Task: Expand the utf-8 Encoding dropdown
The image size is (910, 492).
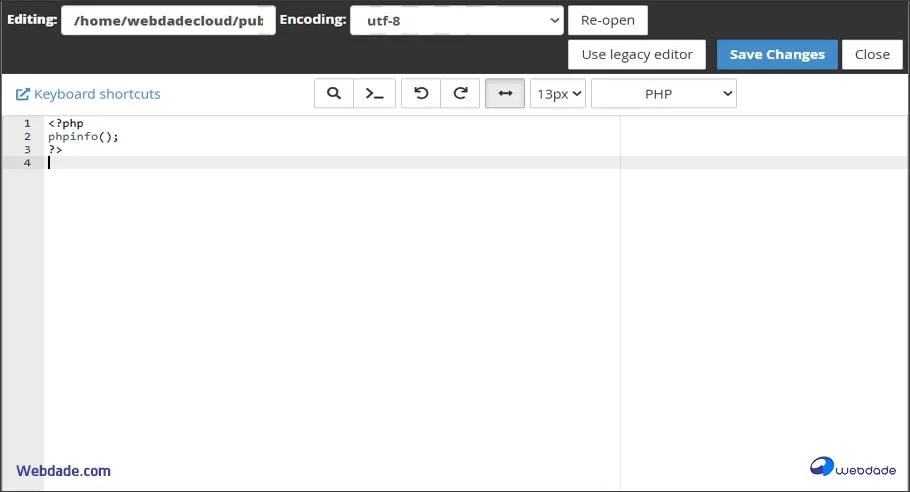Action: [457, 20]
